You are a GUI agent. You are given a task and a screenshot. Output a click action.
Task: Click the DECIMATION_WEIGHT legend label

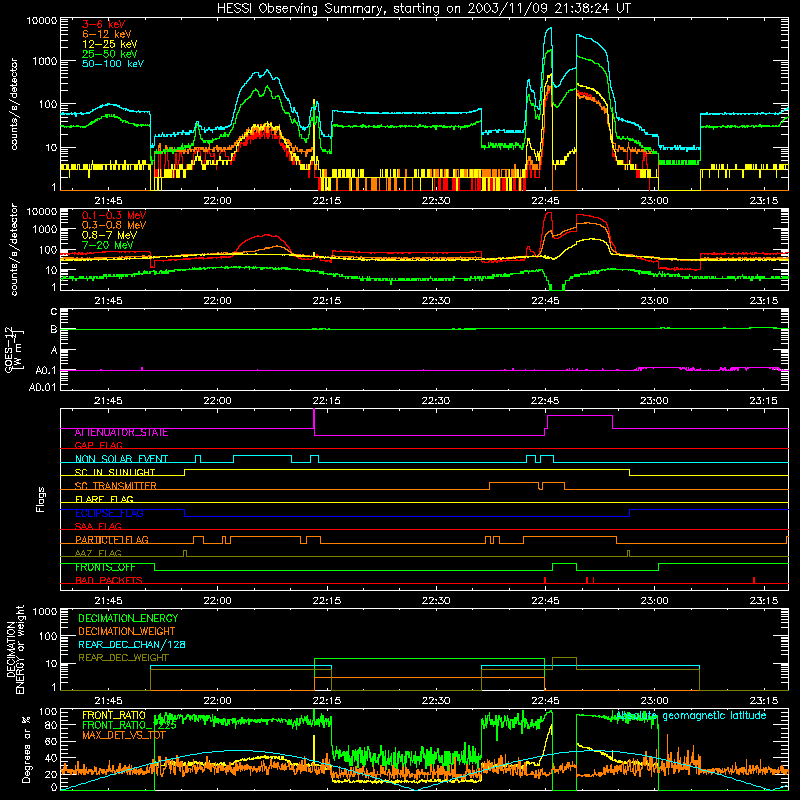tap(127, 632)
